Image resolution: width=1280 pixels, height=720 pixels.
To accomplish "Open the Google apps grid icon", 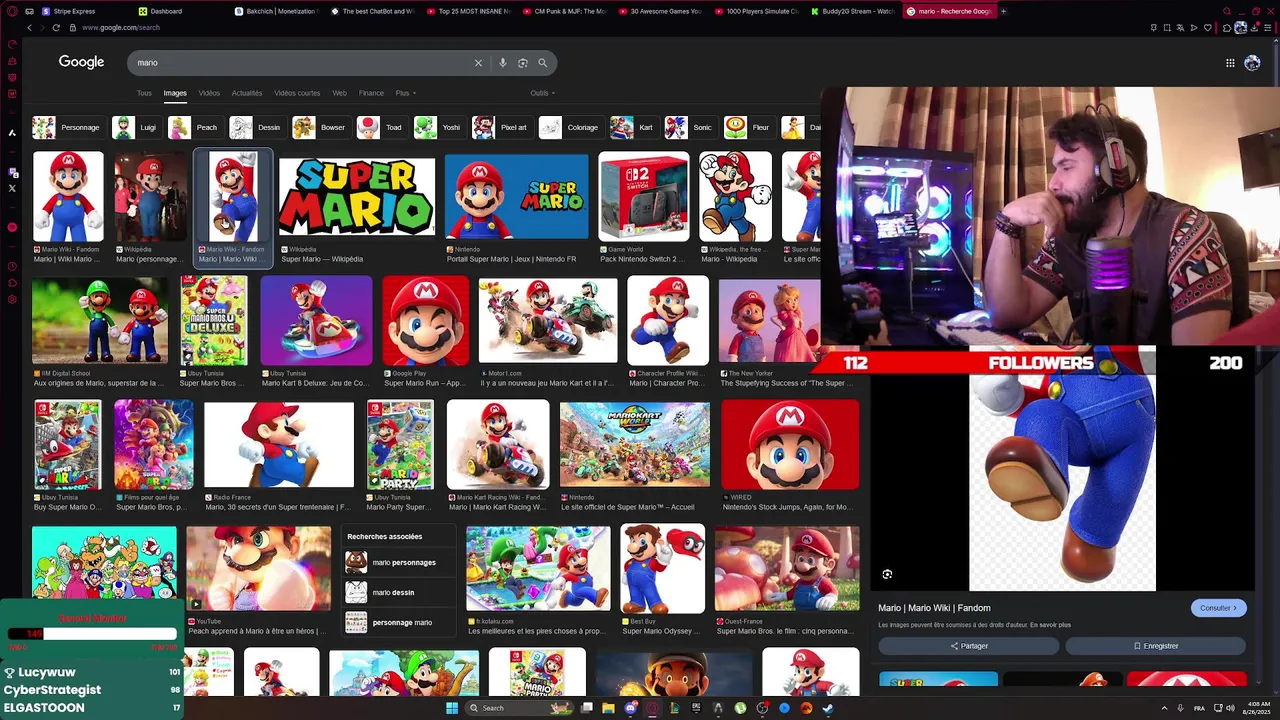I will click(1230, 63).
